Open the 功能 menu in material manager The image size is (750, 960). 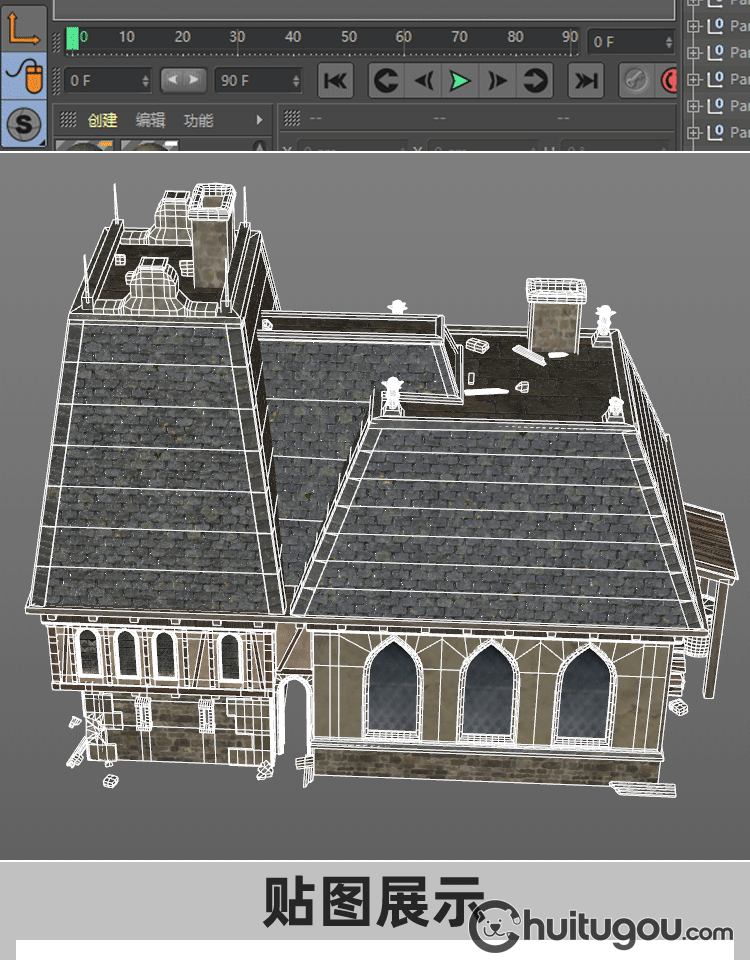(198, 120)
